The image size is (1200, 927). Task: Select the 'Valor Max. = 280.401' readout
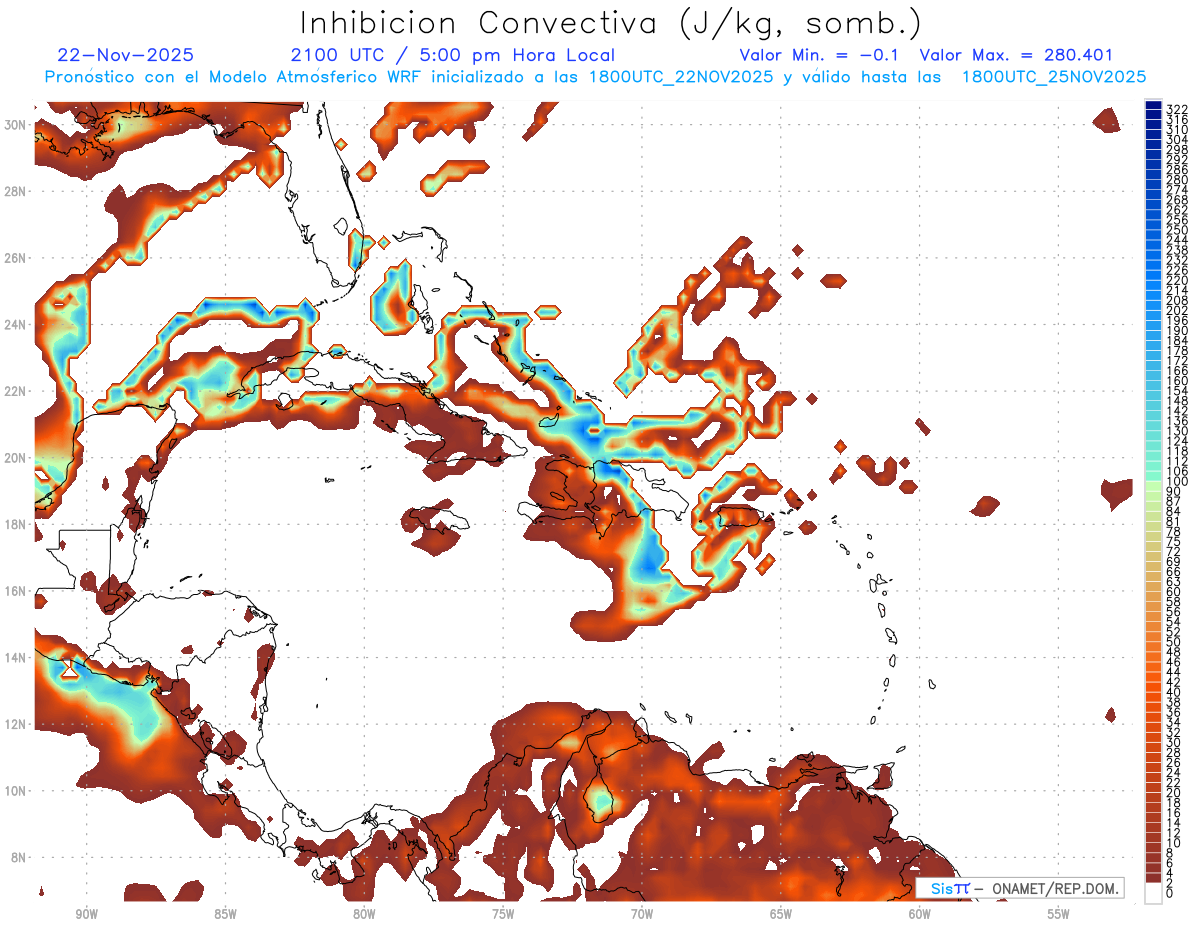pos(1016,55)
